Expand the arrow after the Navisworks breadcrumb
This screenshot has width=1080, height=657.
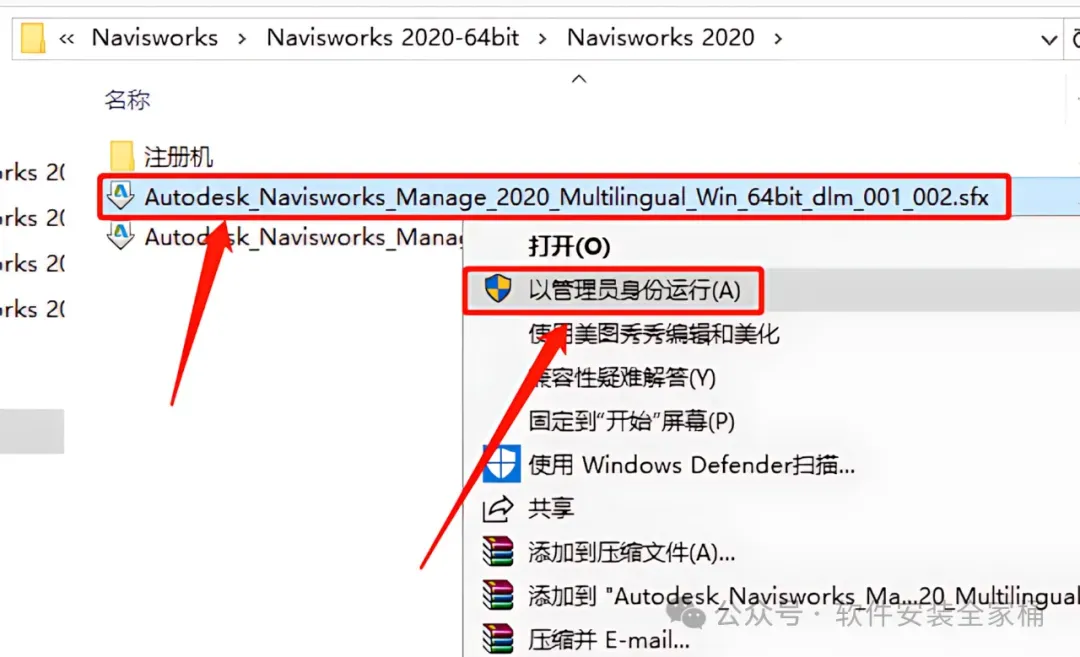[242, 39]
